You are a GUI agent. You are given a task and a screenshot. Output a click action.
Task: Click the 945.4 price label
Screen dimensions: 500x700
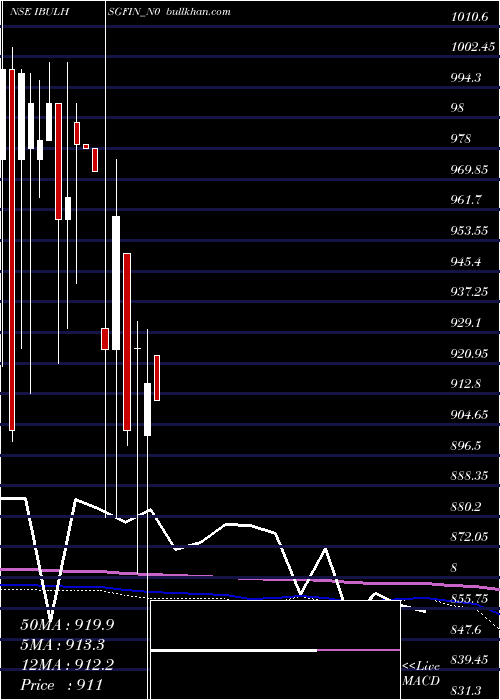466,262
